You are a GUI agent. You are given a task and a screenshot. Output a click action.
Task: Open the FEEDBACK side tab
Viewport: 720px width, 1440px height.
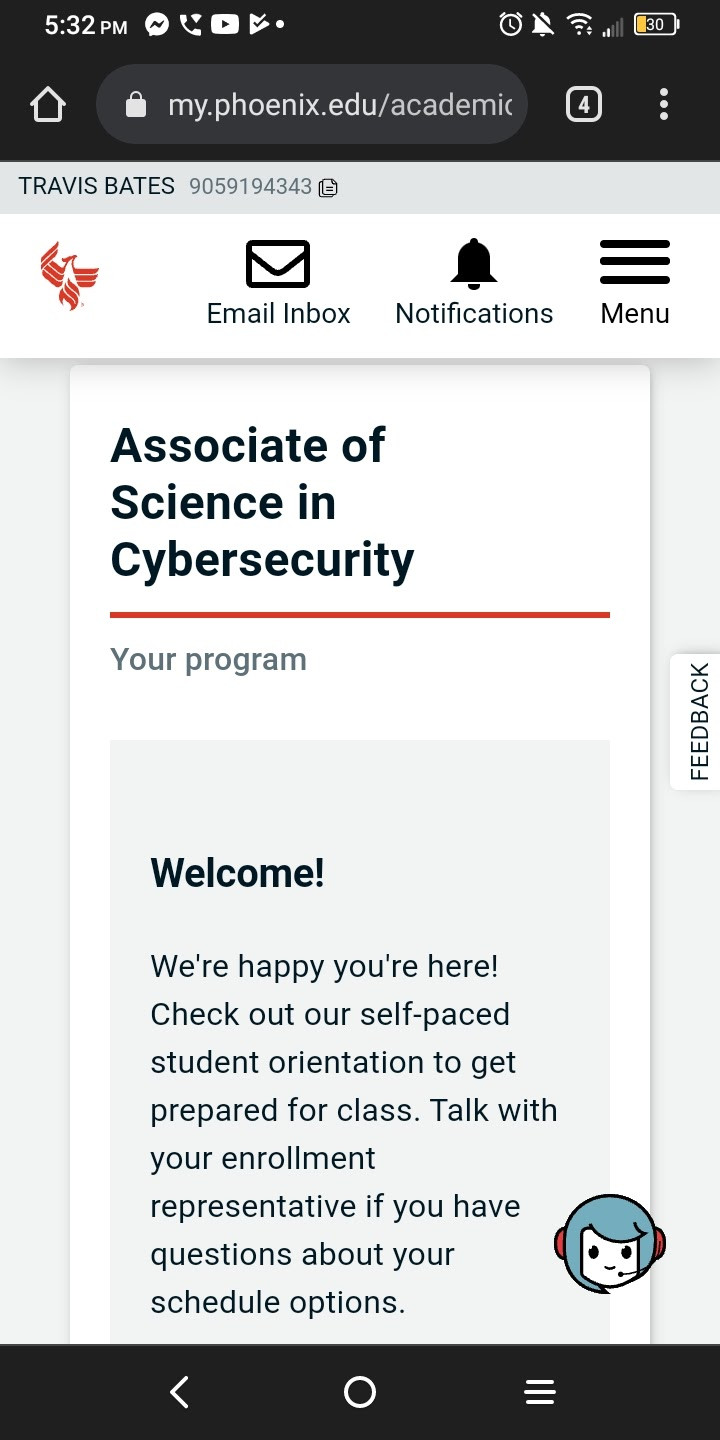point(697,722)
